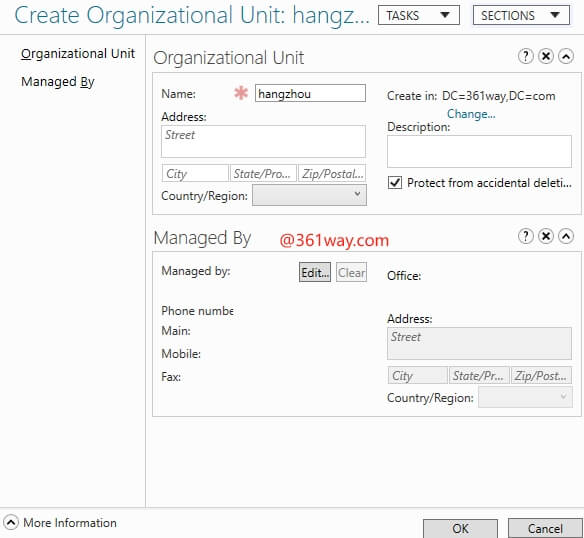
Task: Open the TASKS dropdown menu
Action: pos(419,16)
